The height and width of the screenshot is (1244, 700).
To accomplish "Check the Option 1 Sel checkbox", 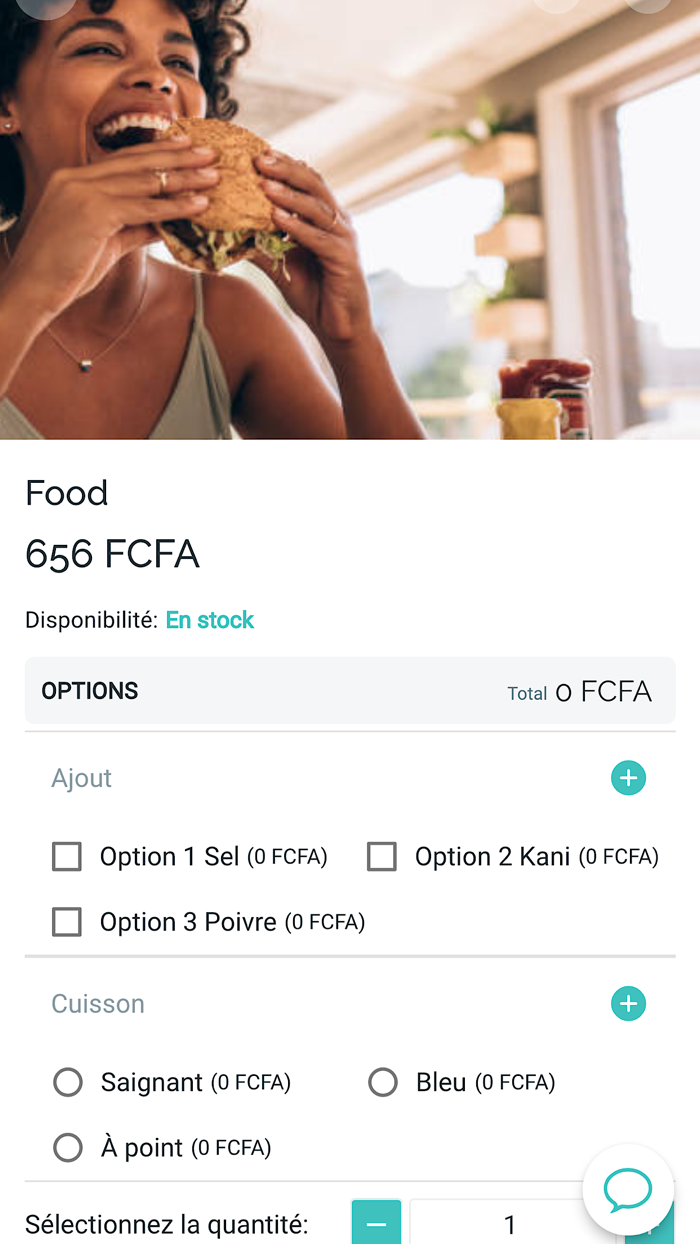I will click(x=67, y=857).
